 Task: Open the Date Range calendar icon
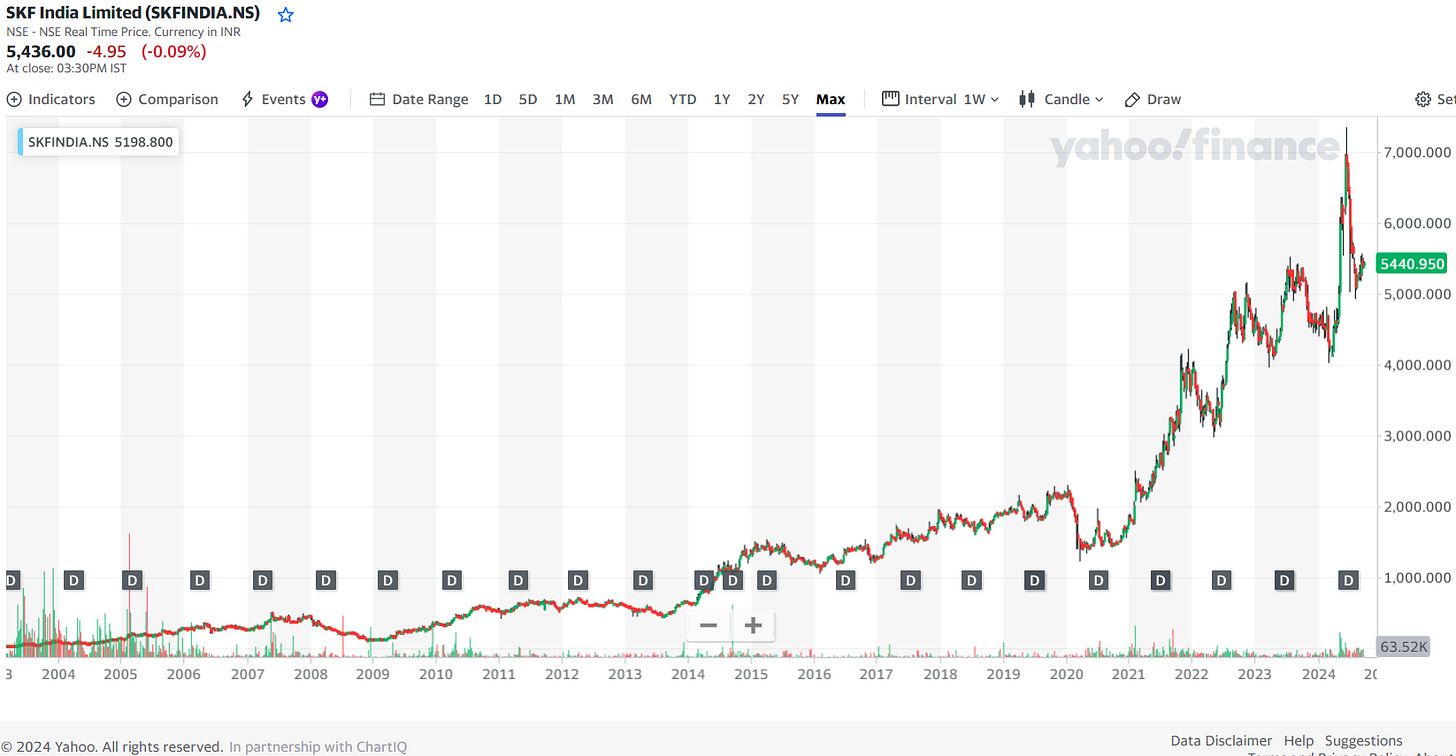coord(377,99)
